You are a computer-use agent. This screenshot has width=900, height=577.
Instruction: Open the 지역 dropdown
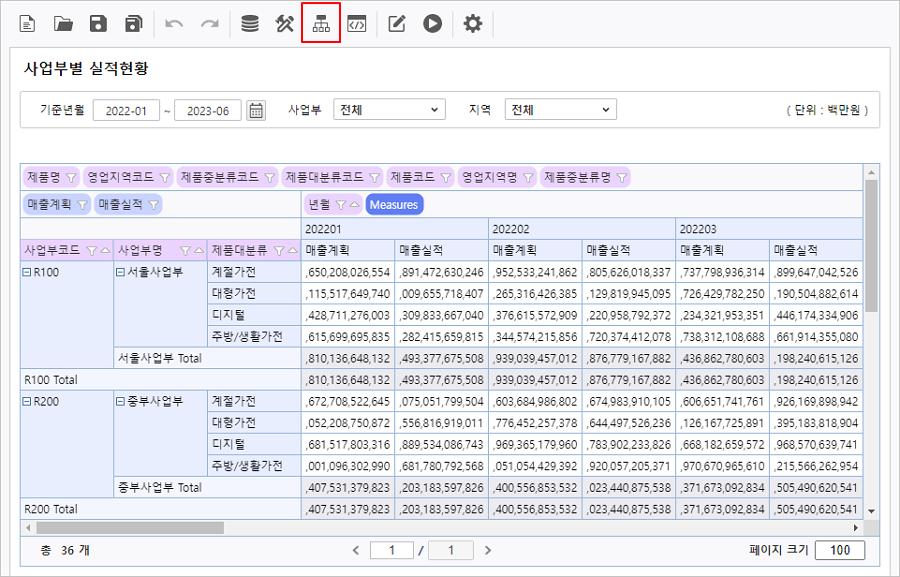560,110
